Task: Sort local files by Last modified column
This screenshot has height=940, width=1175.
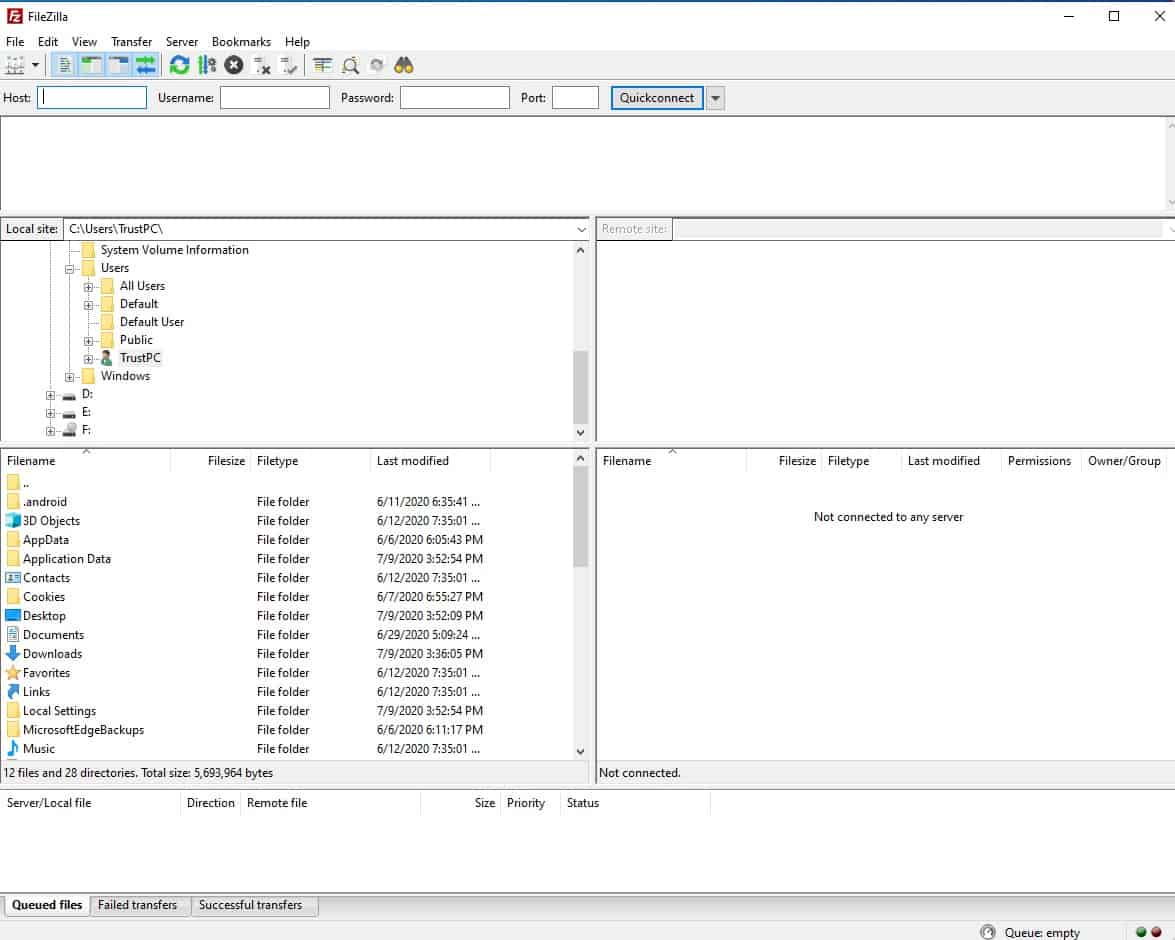Action: pos(413,461)
